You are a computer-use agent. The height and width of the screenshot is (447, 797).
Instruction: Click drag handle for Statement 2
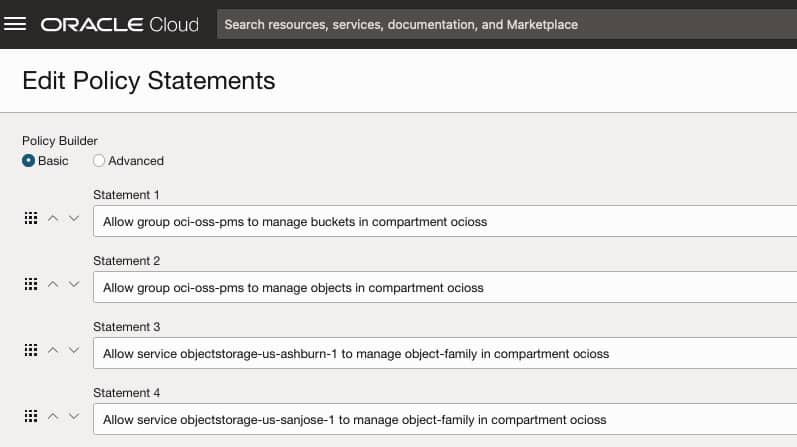tap(30, 285)
